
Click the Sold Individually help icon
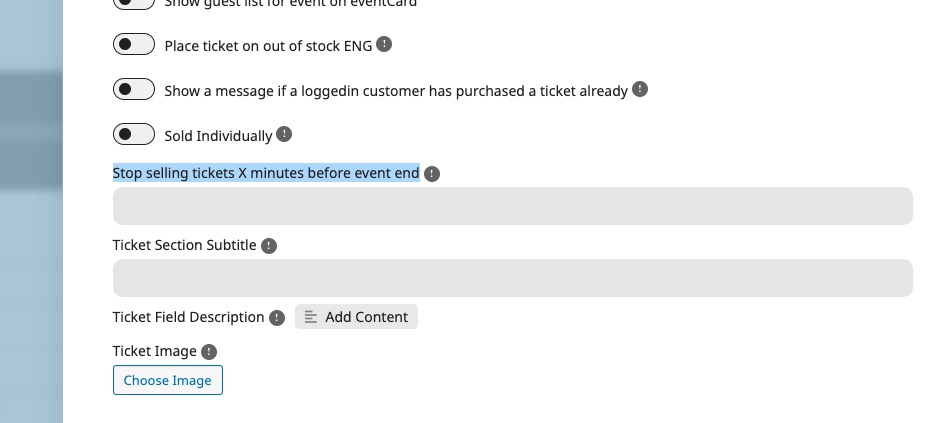click(x=284, y=134)
